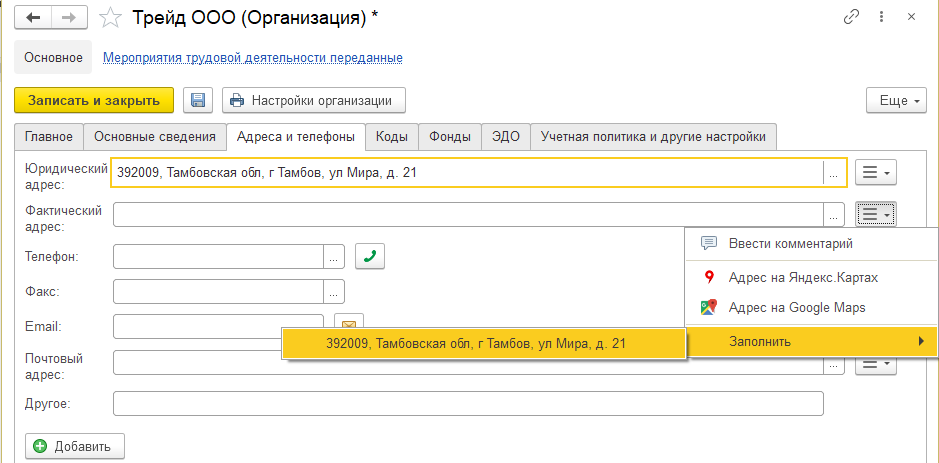
Task: Click the Другое input field
Action: (468, 403)
